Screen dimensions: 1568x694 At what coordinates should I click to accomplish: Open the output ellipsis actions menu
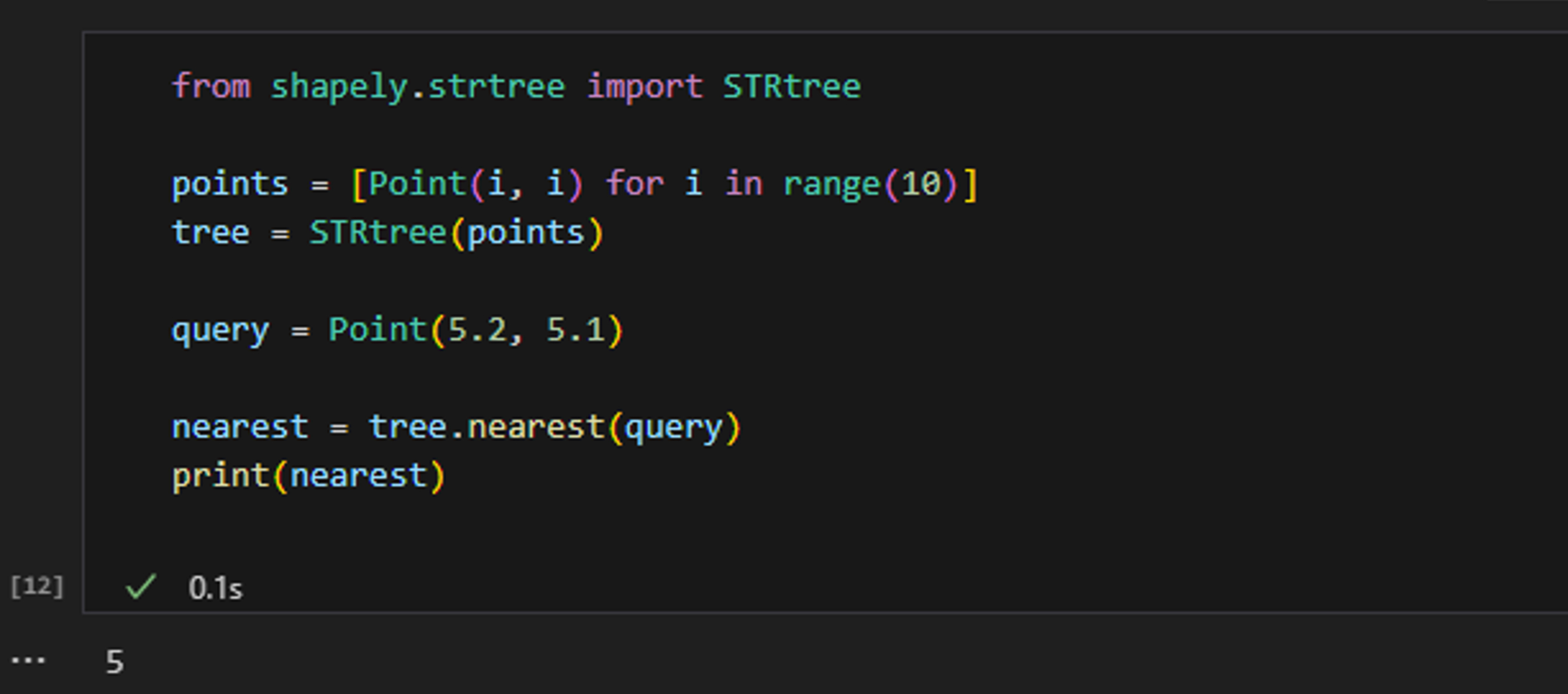pos(28,661)
